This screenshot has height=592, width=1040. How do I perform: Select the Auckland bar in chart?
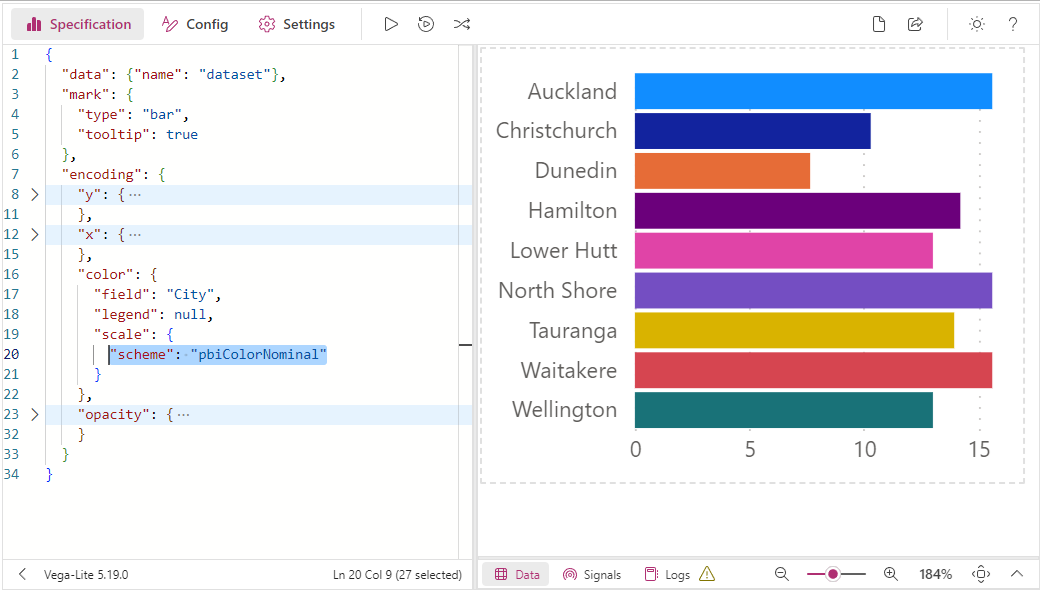tap(813, 91)
